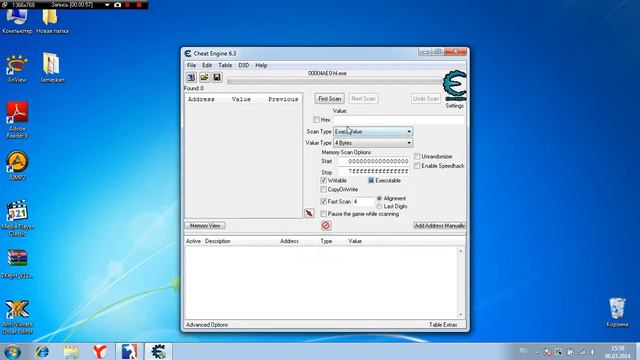Select Adobe Reader 9 desktop icon
640x360 pixels.
click(x=17, y=120)
